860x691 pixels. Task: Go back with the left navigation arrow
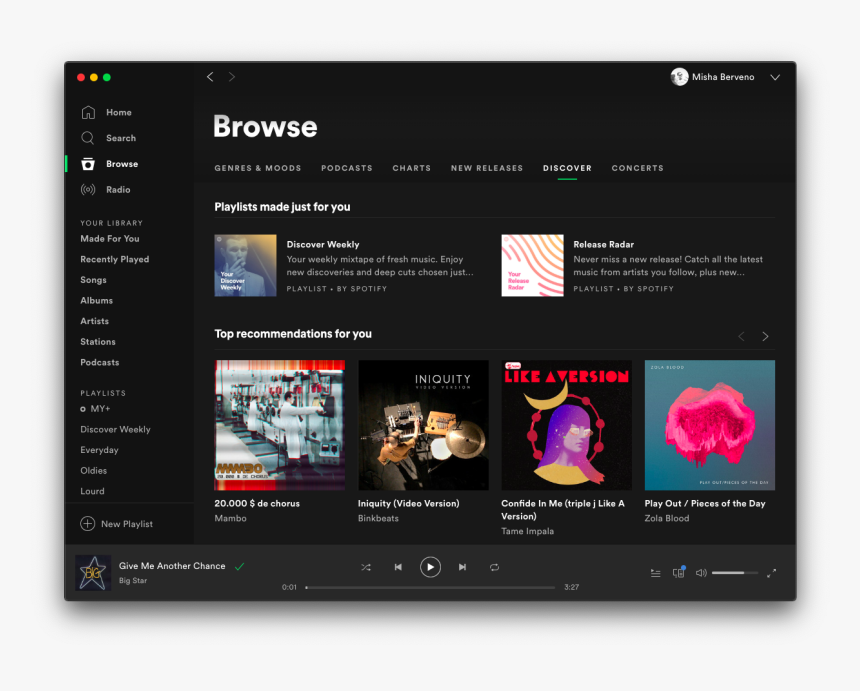(x=210, y=77)
